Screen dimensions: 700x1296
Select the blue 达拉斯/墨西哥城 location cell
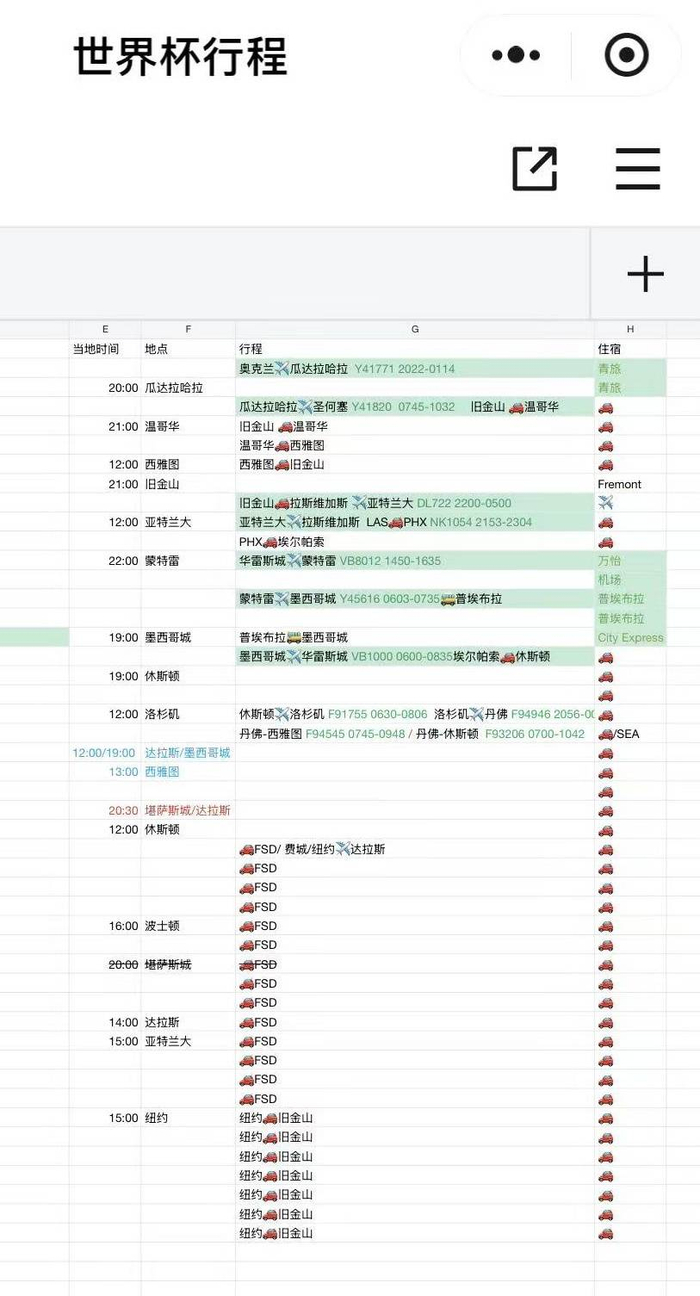[x=188, y=753]
